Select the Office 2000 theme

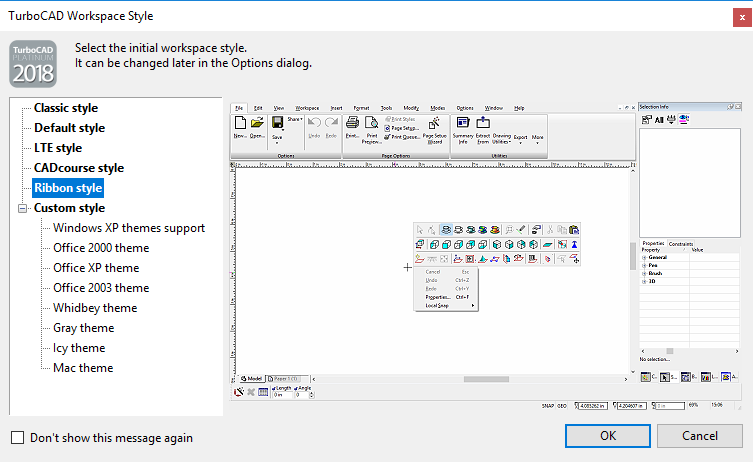click(101, 248)
